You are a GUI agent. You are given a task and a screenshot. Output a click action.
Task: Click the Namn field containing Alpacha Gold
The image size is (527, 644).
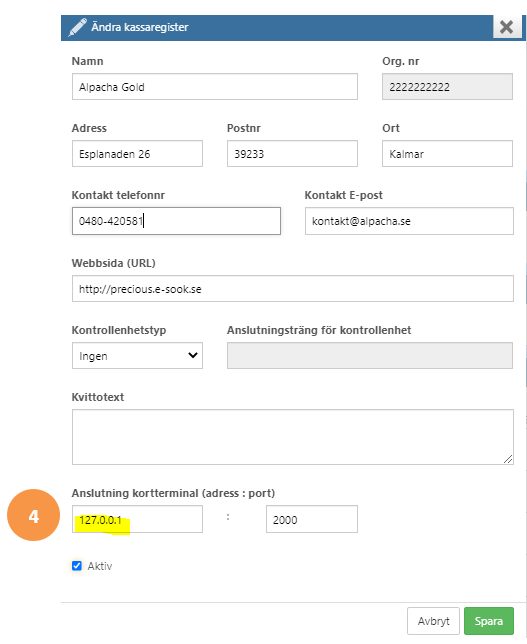click(x=215, y=87)
